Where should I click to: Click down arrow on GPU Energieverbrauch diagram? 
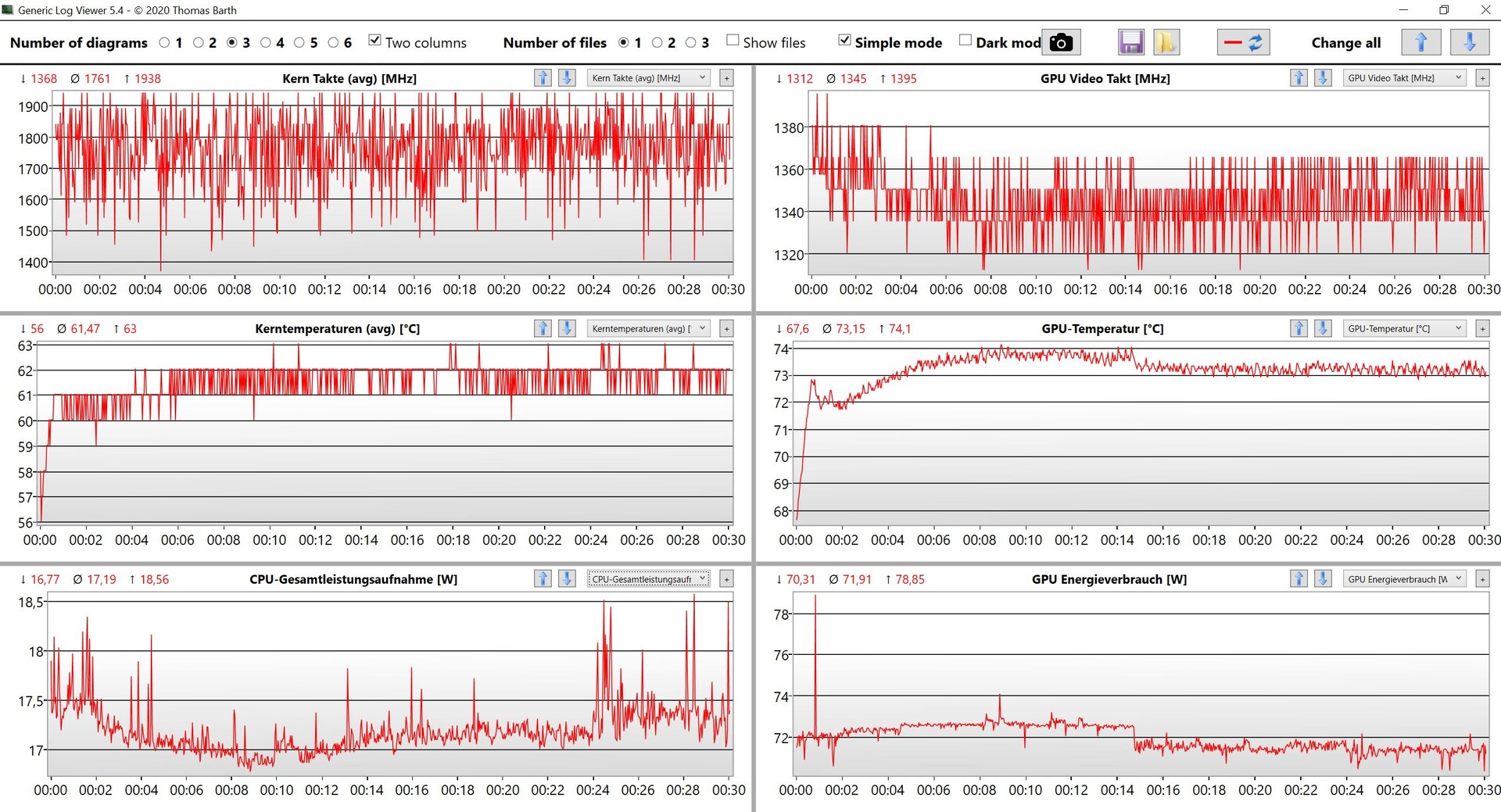click(1323, 578)
